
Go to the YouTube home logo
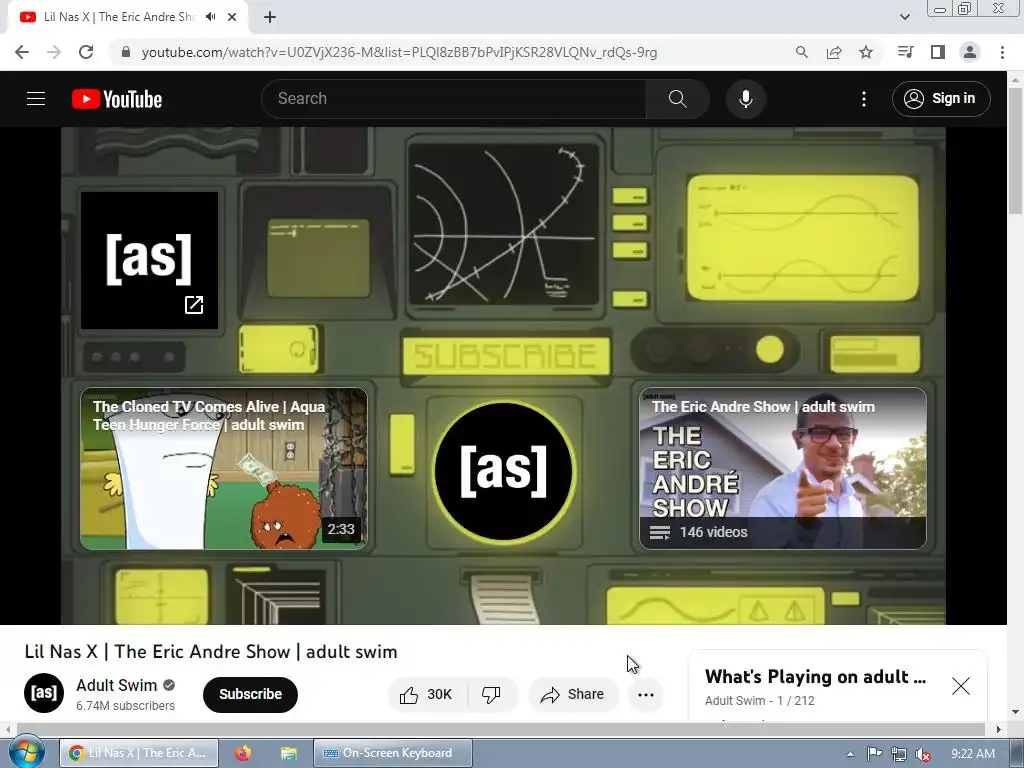click(117, 99)
